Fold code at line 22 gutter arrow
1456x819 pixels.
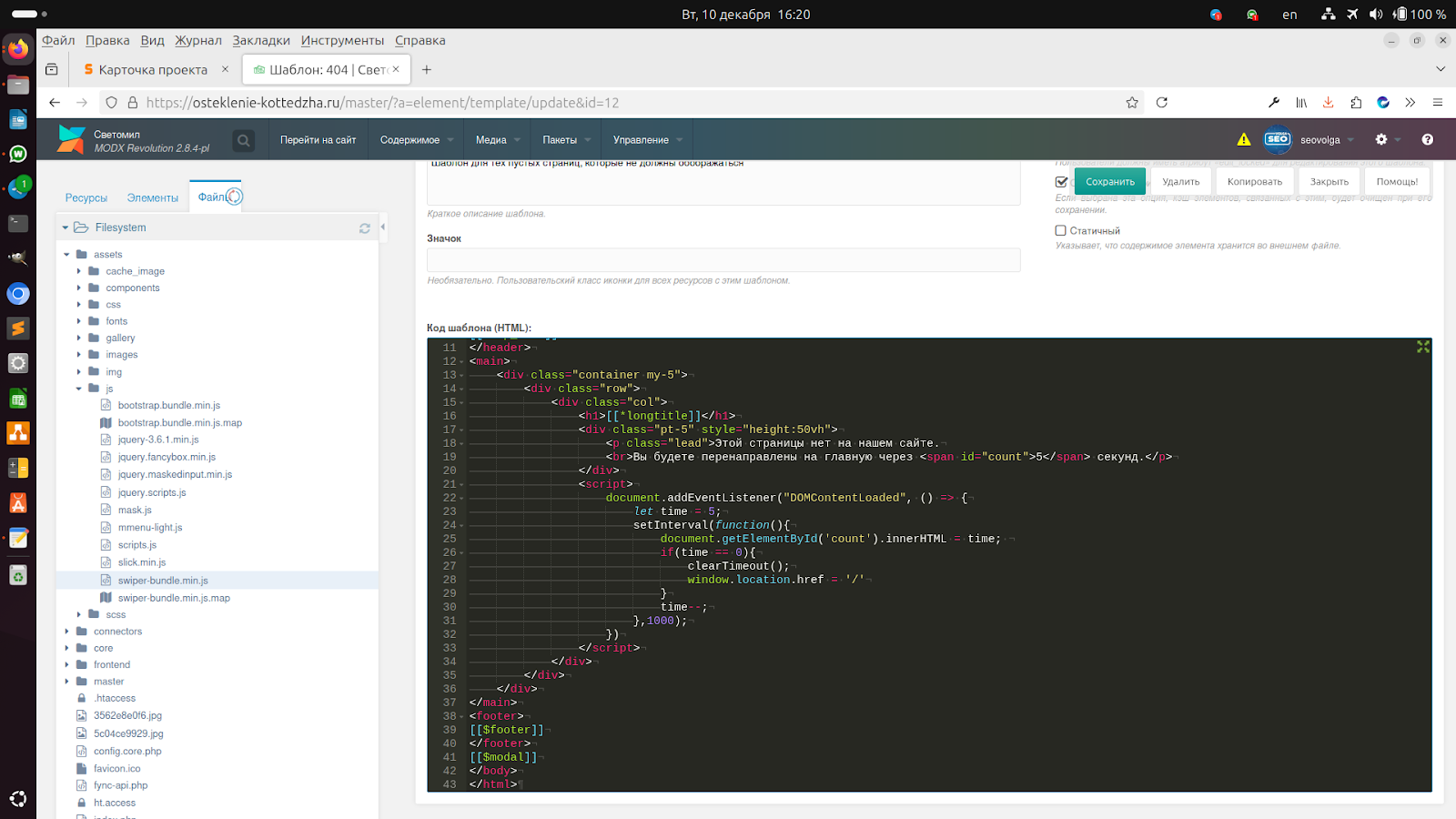point(461,498)
